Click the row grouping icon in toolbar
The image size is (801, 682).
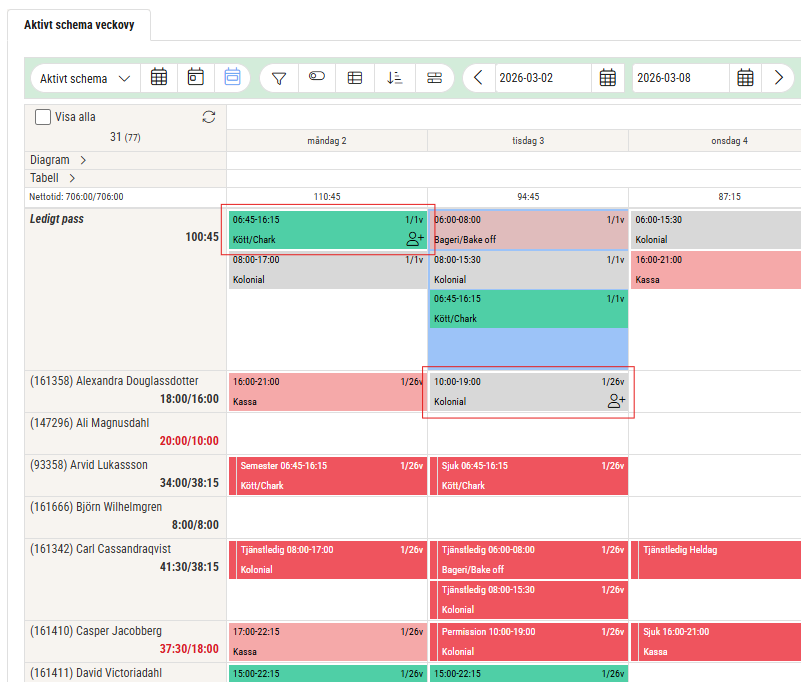click(434, 78)
